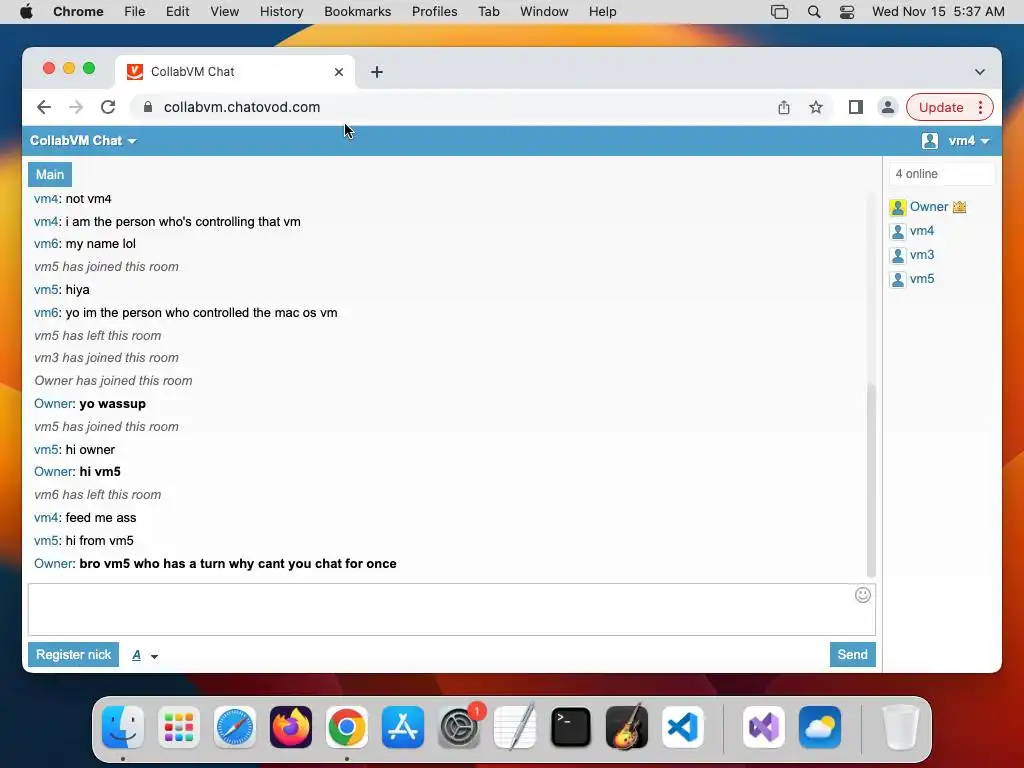This screenshot has width=1024, height=768.
Task: Click vm3 in the online users list
Action: coord(921,255)
